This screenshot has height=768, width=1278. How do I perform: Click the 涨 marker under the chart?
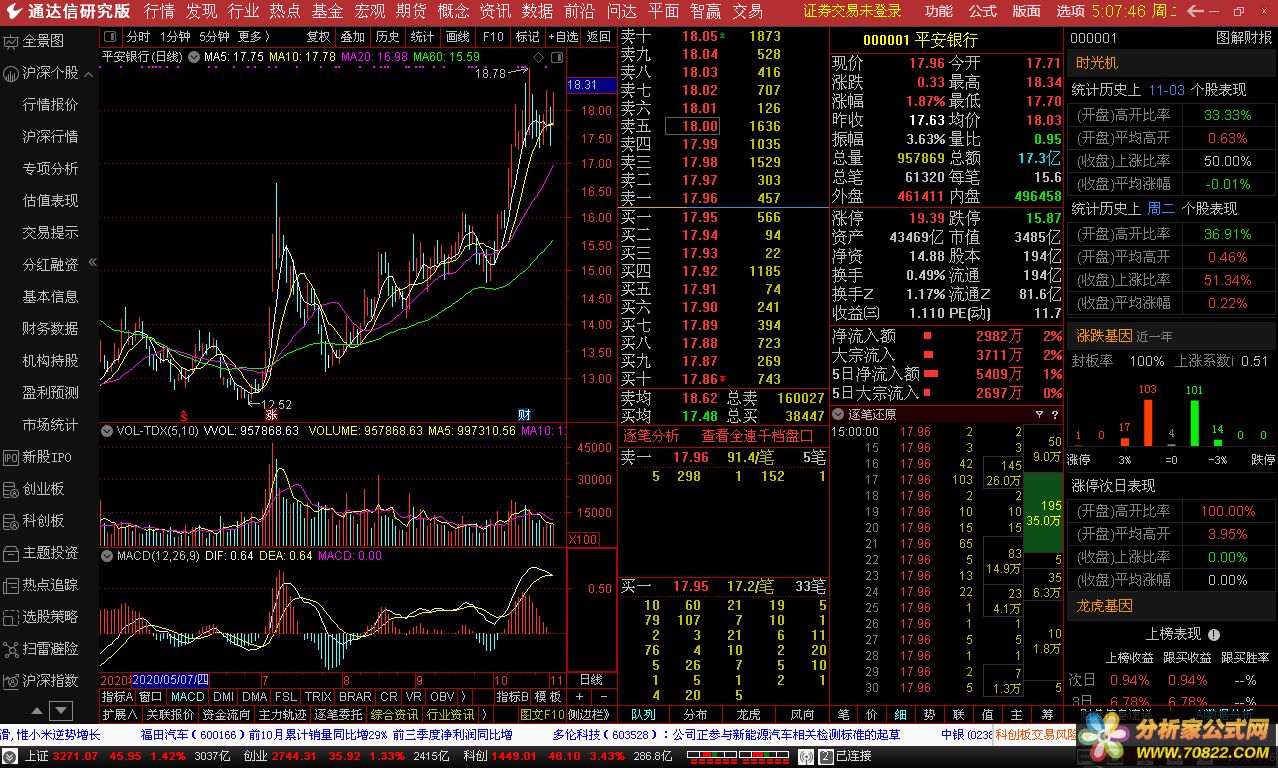tap(271, 414)
